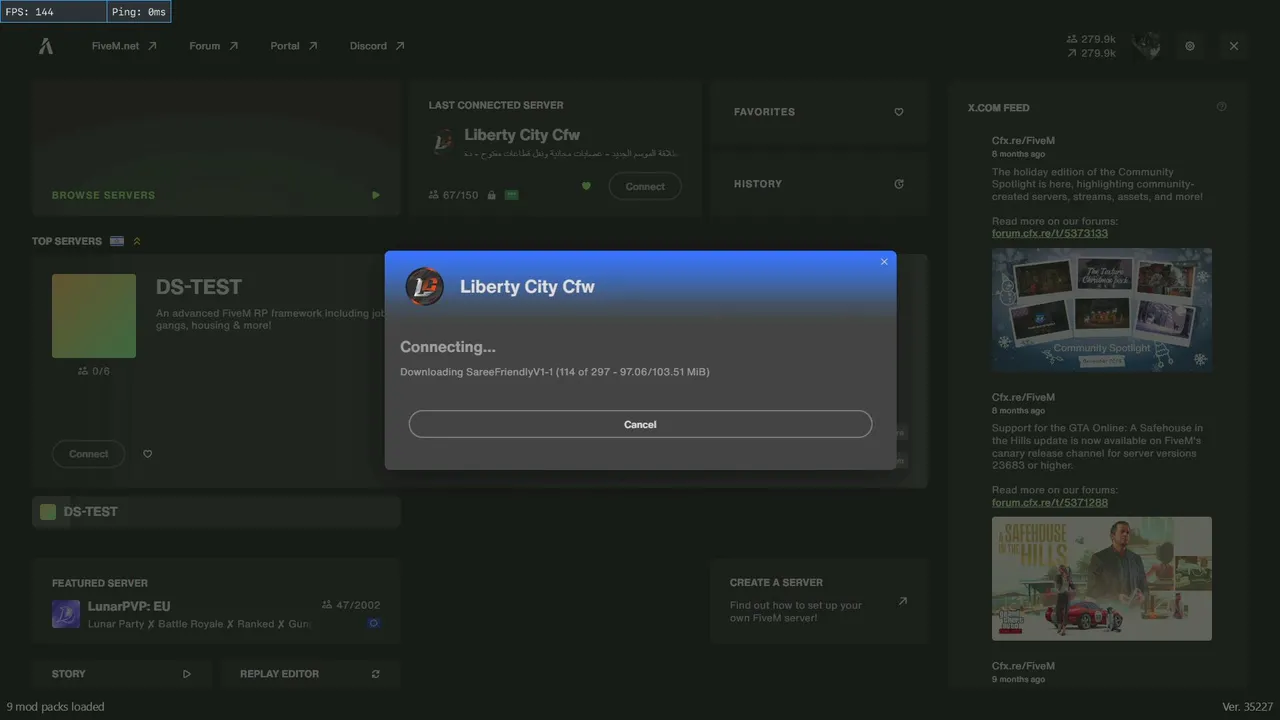Close the Liberty City Cfw connecting dialog
The width and height of the screenshot is (1280, 720).
pyautogui.click(x=884, y=262)
